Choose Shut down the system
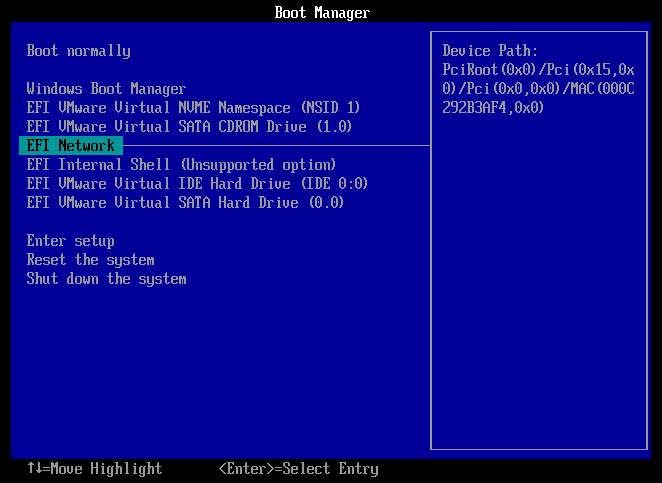The height and width of the screenshot is (483, 662). (106, 279)
